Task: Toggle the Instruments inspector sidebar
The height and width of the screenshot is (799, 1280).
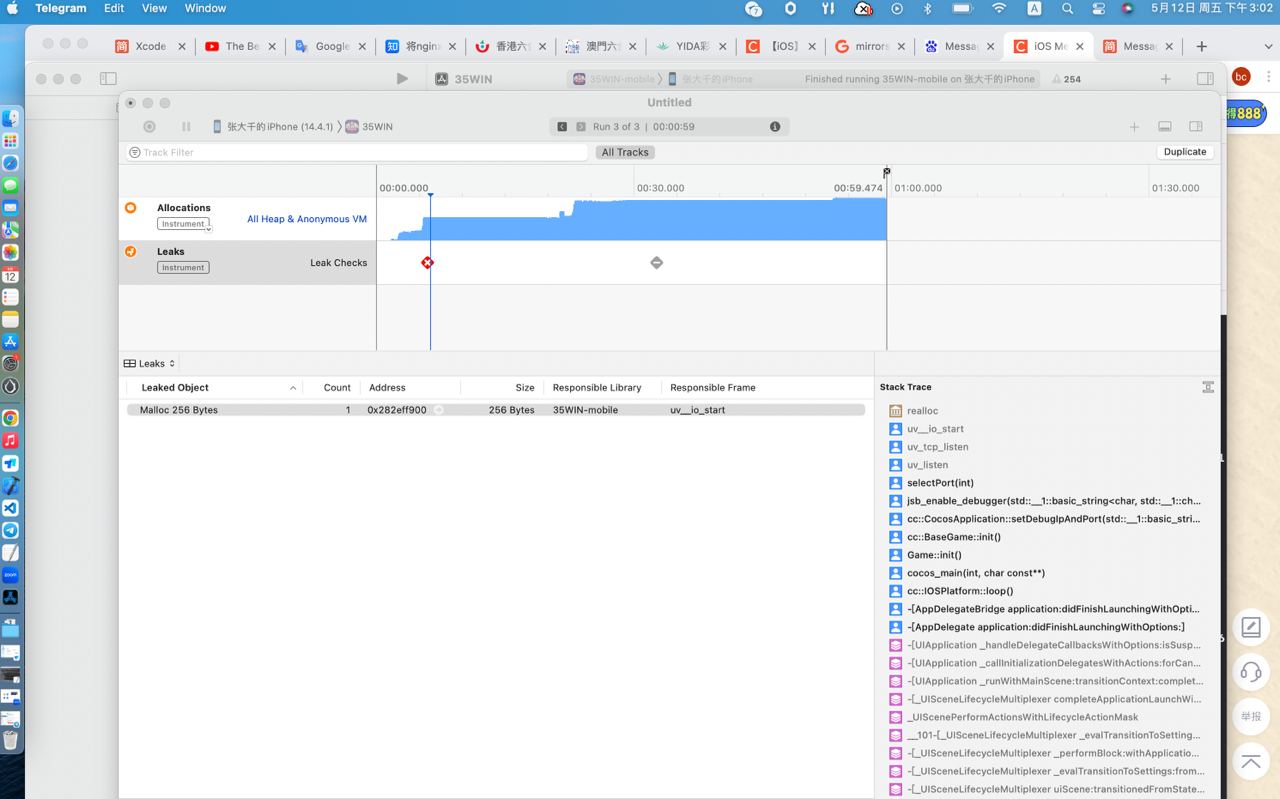Action: 1196,127
